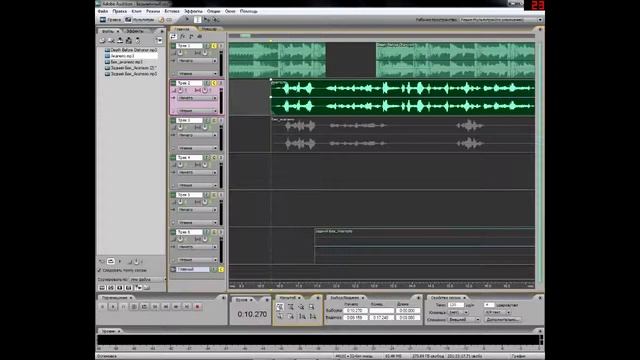Switch to Edit view toolbar button
Screen dimensions: 640x360
pos(111,20)
